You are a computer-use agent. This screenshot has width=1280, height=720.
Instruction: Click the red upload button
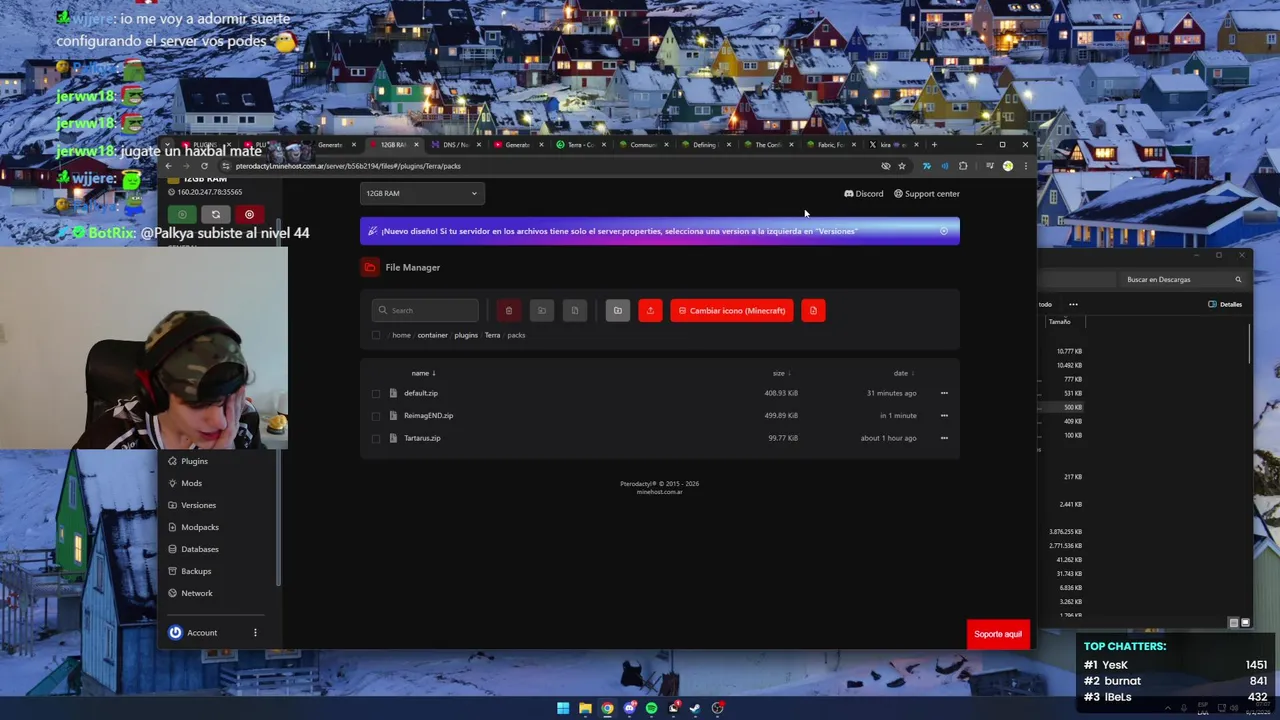click(x=650, y=311)
